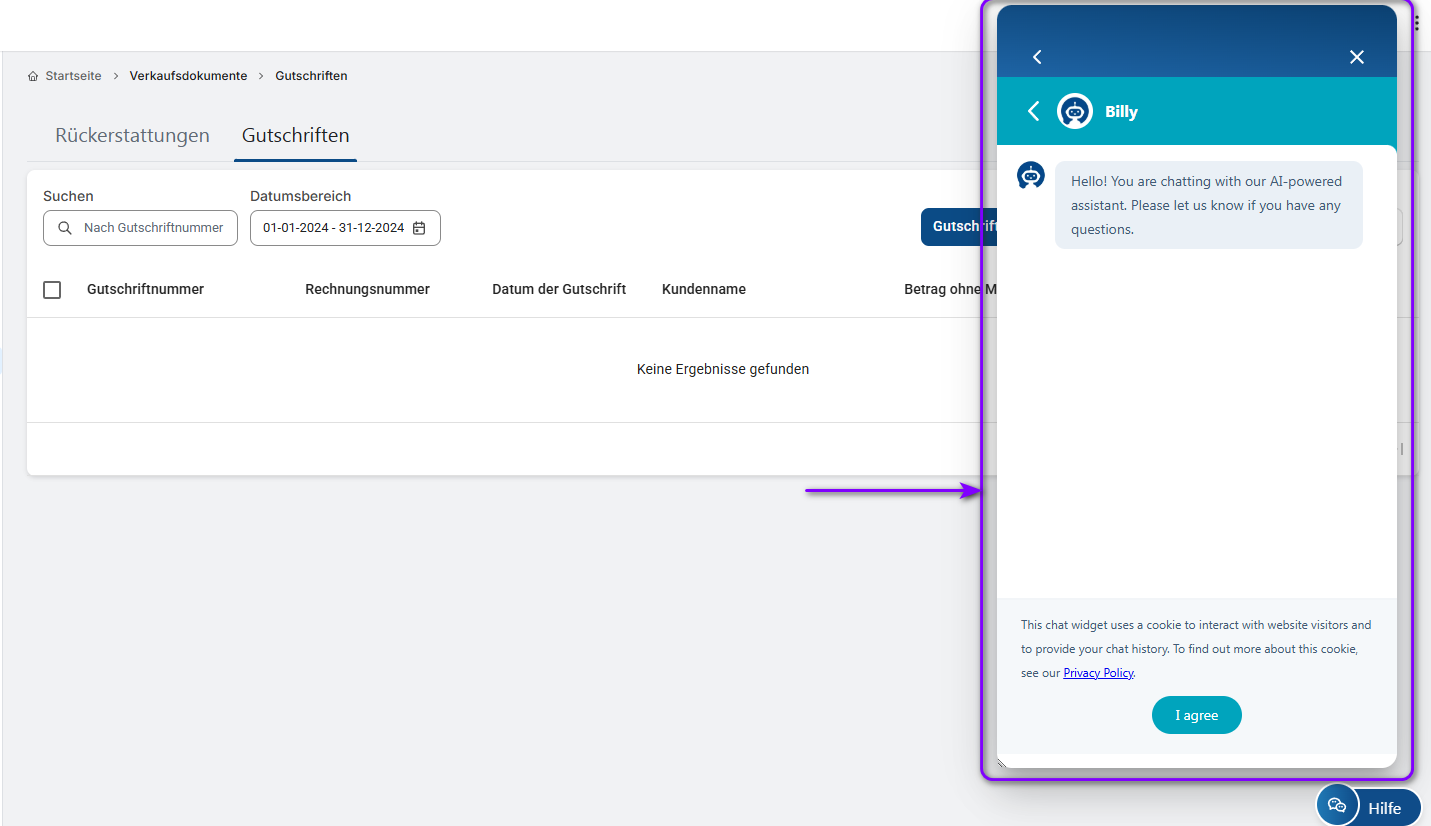Close the Billy chat widget

tap(1356, 57)
